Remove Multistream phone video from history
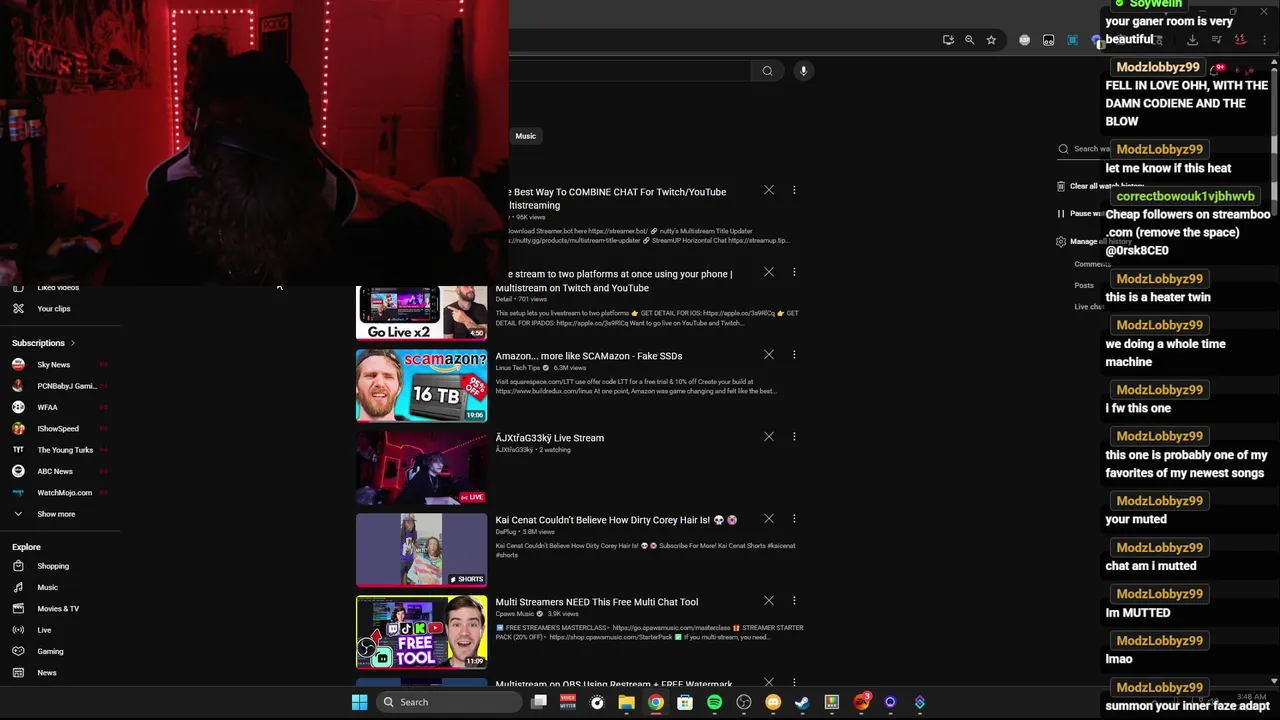The width and height of the screenshot is (1280, 720). coord(769,272)
